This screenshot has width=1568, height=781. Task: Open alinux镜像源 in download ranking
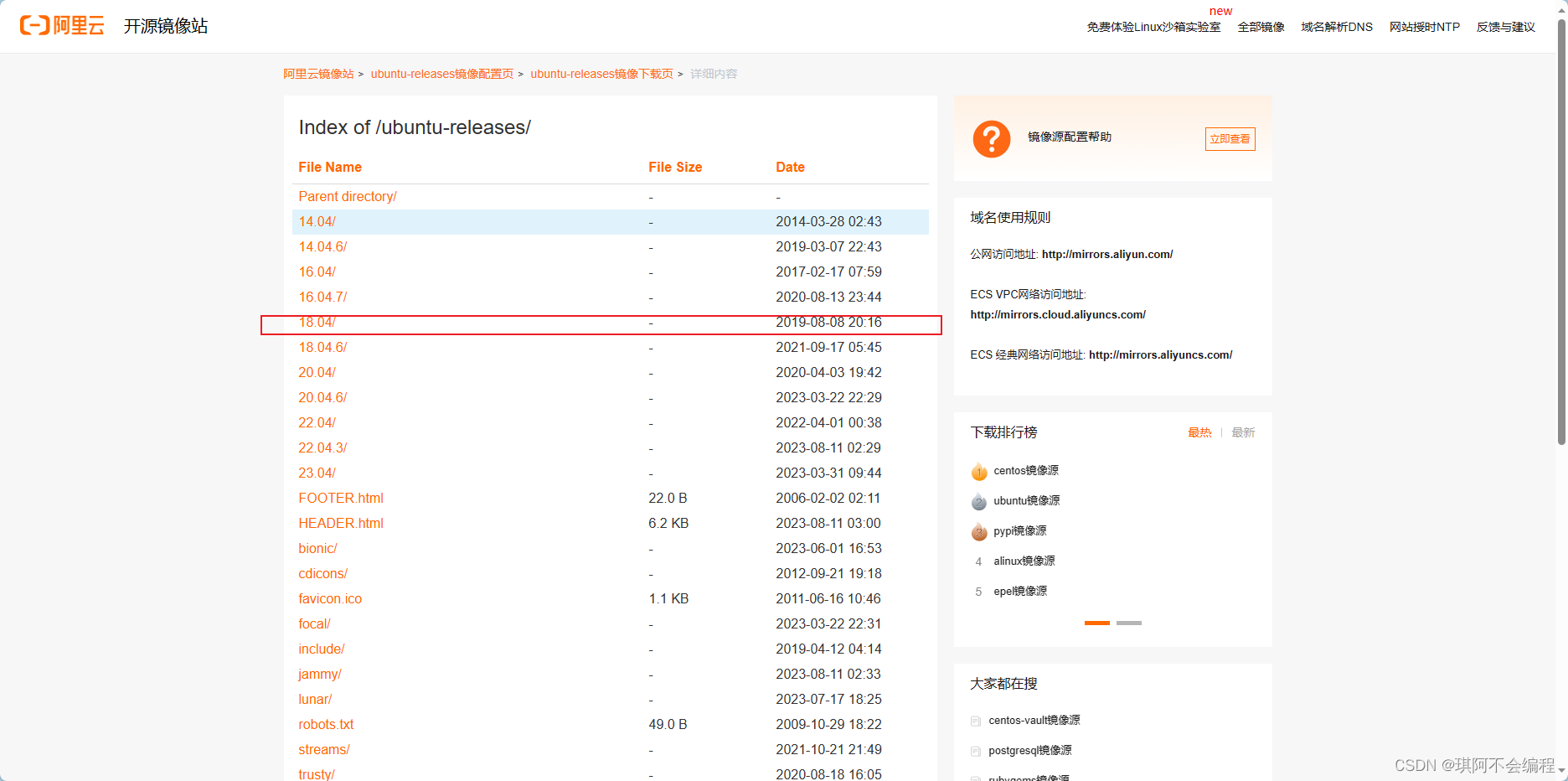1024,561
